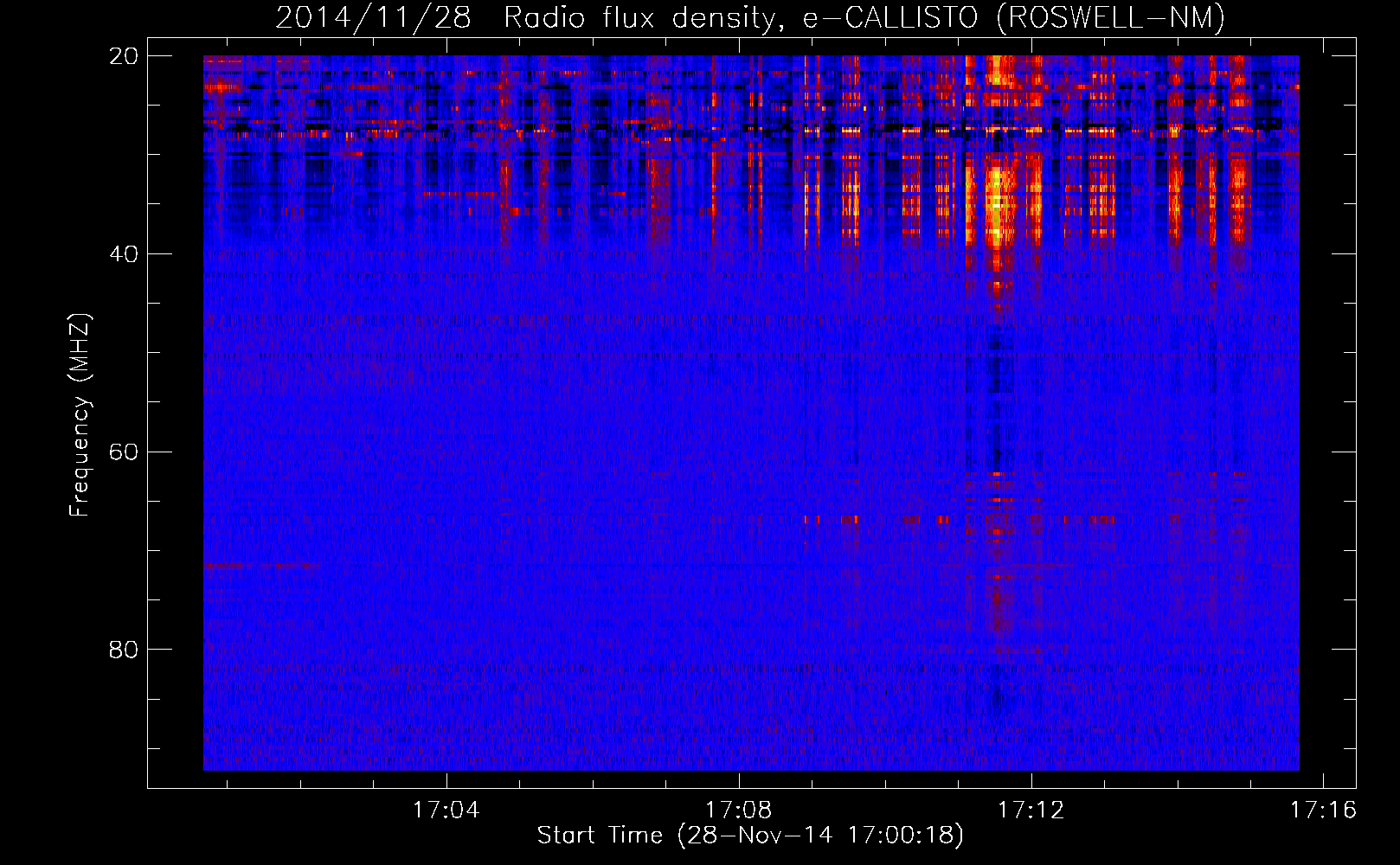Click the '20' frequency tick label
The height and width of the screenshot is (865, 1400).
pos(124,56)
